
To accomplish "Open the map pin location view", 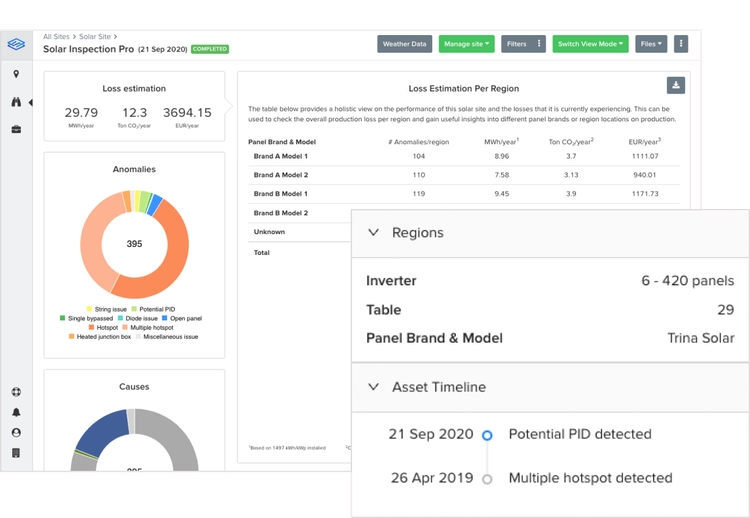I will click(x=16, y=74).
